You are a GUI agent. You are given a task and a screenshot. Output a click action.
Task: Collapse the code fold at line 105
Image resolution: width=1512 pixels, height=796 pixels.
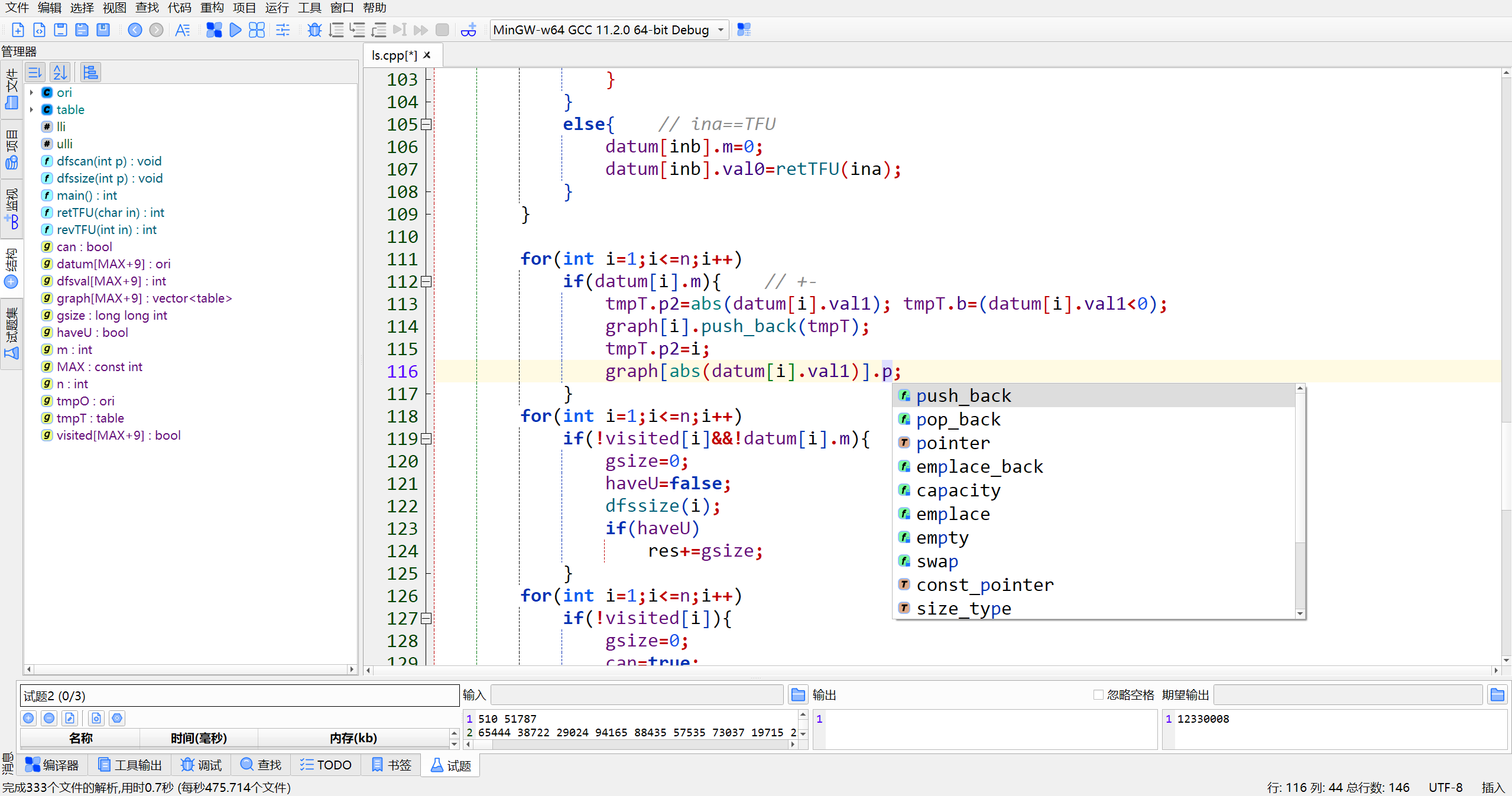(x=426, y=125)
